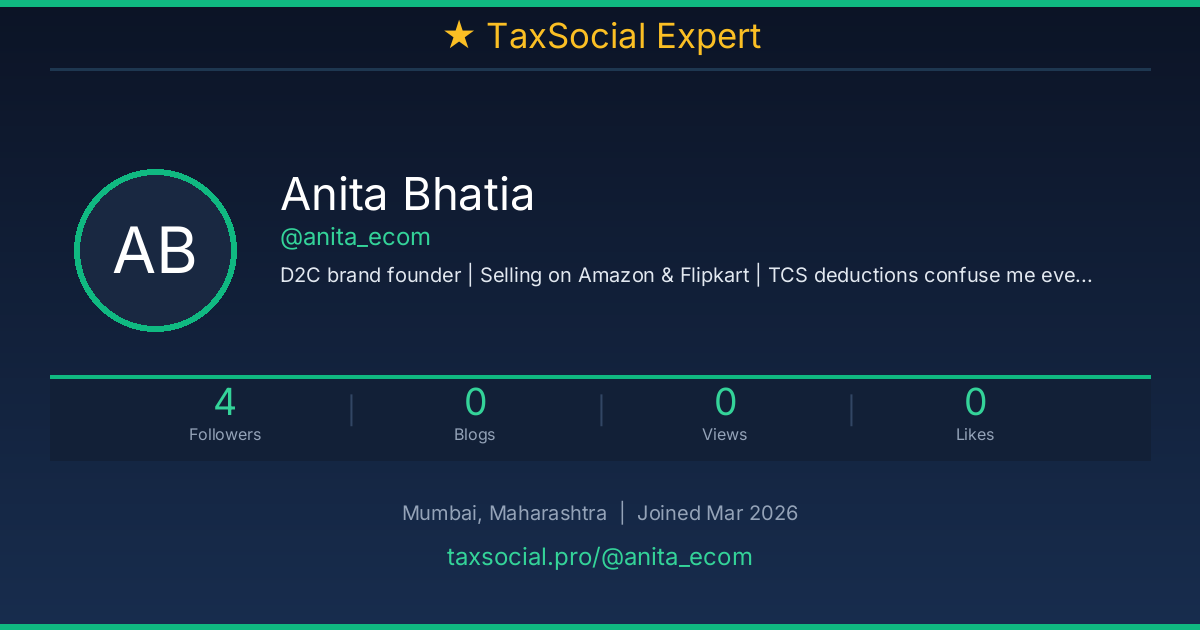1200x630 pixels.
Task: Click the follower count number 4
Action: pyautogui.click(x=225, y=402)
